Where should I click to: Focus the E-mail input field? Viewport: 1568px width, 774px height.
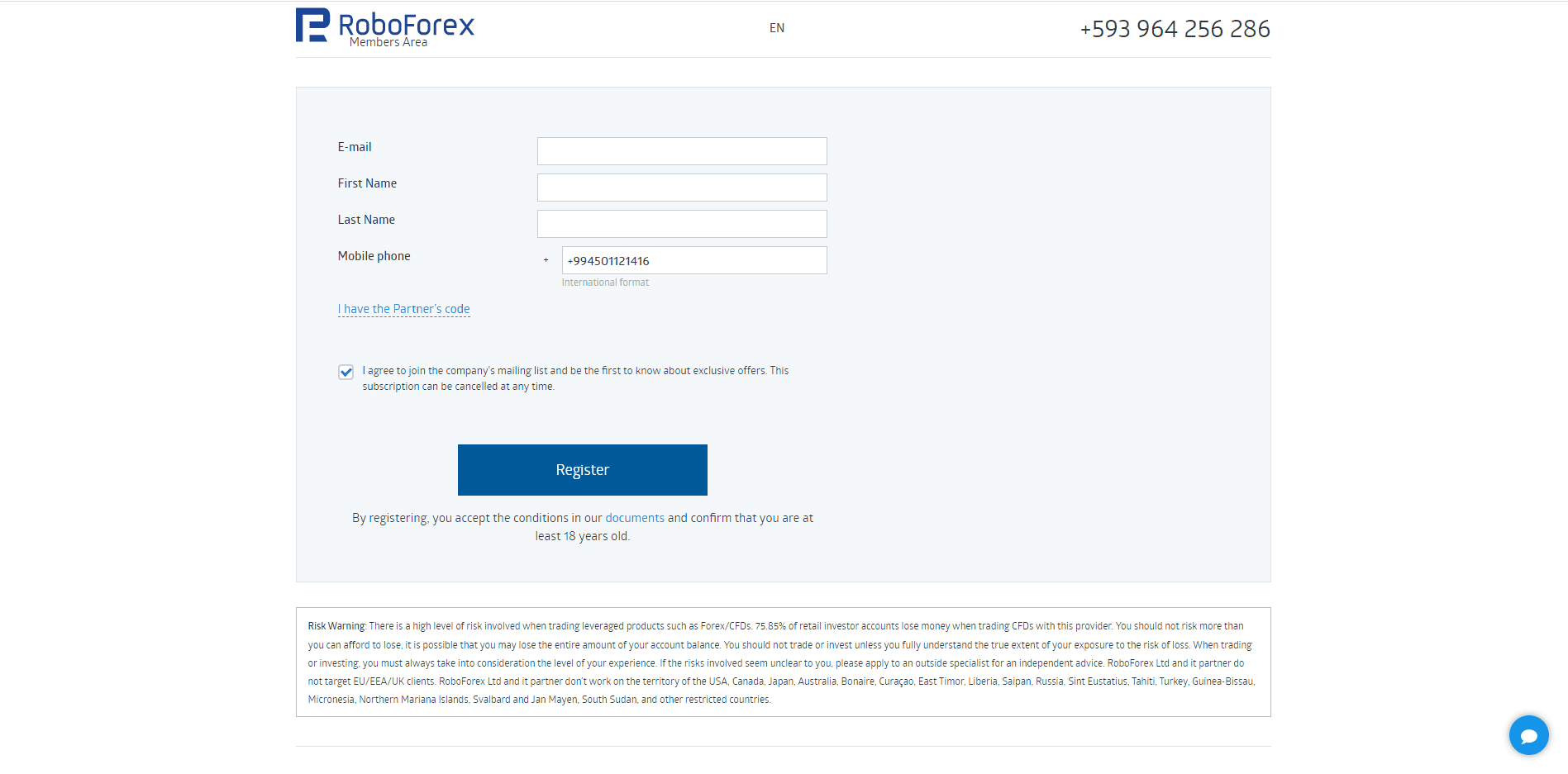tap(682, 151)
